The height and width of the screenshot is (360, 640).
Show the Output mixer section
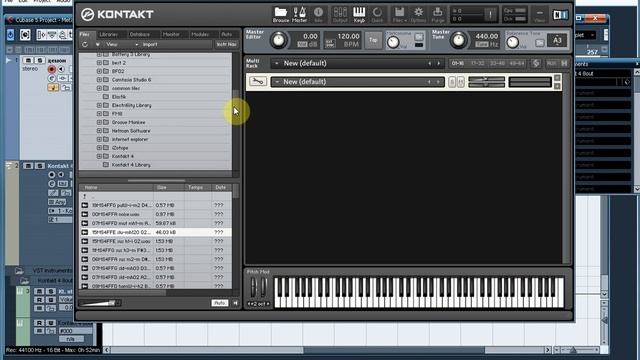tap(340, 14)
